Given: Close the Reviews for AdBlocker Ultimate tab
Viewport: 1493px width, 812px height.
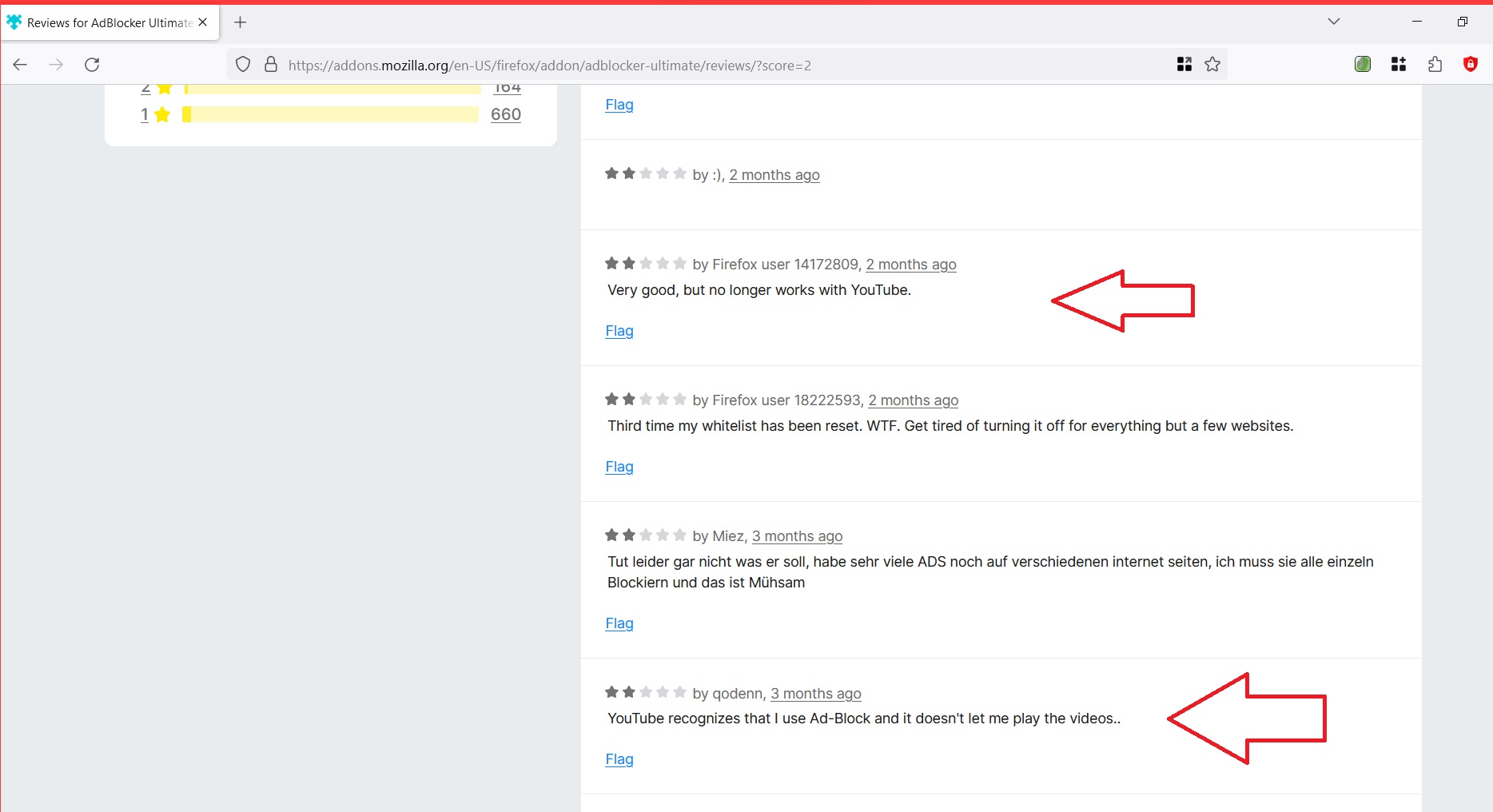Looking at the screenshot, I should point(203,22).
